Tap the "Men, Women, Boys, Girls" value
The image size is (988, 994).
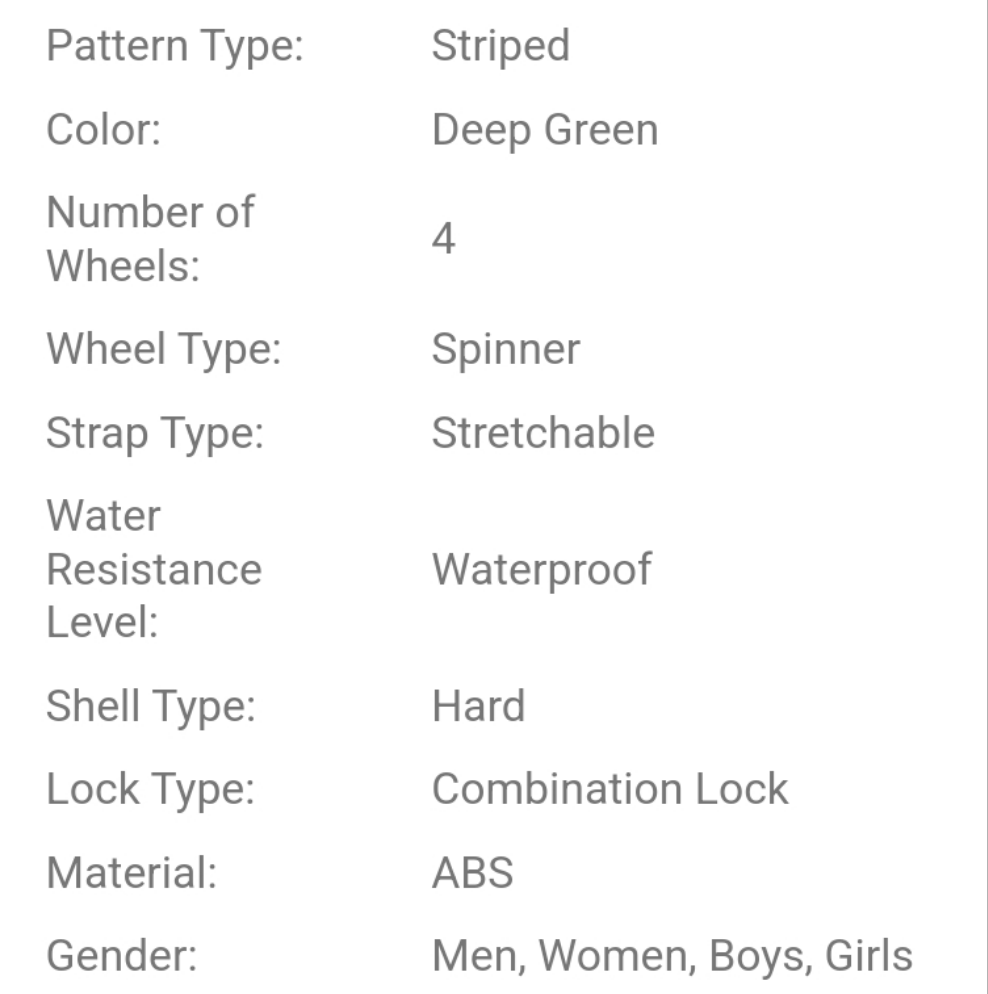coord(672,956)
